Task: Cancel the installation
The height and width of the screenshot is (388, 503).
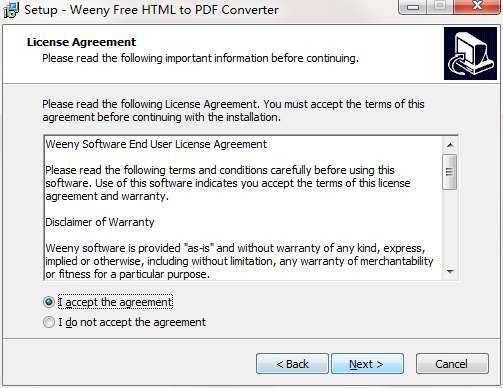Action: click(452, 364)
